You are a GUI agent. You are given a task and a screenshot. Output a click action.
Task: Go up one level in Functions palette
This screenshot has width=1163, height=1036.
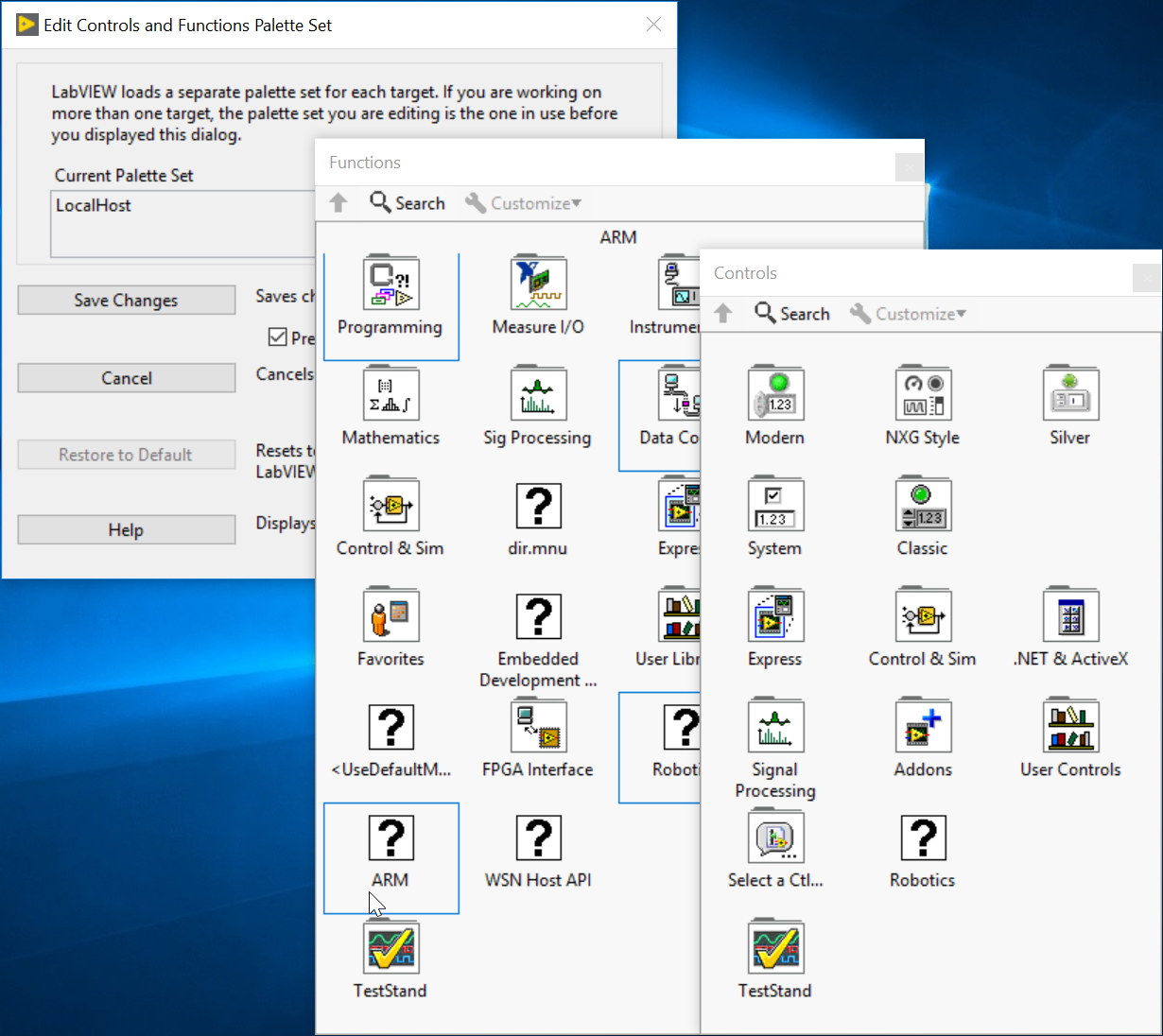pyautogui.click(x=338, y=203)
